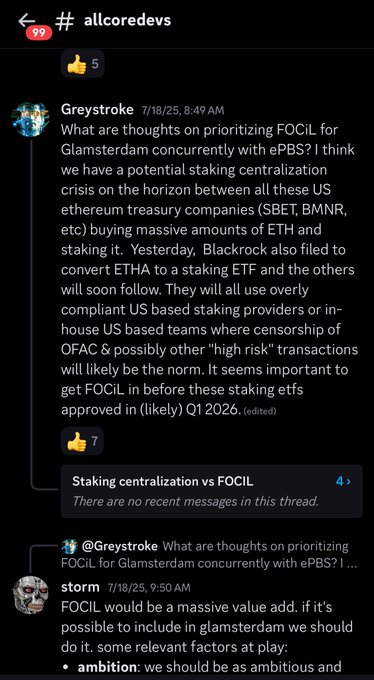Tap the 7/18/25, 8:49 AM timestamp

coord(183,110)
